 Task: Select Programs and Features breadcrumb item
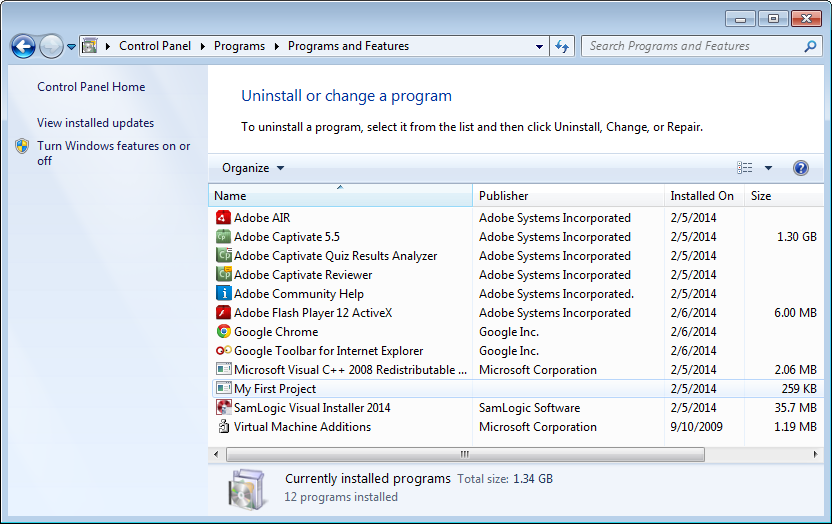tap(349, 46)
